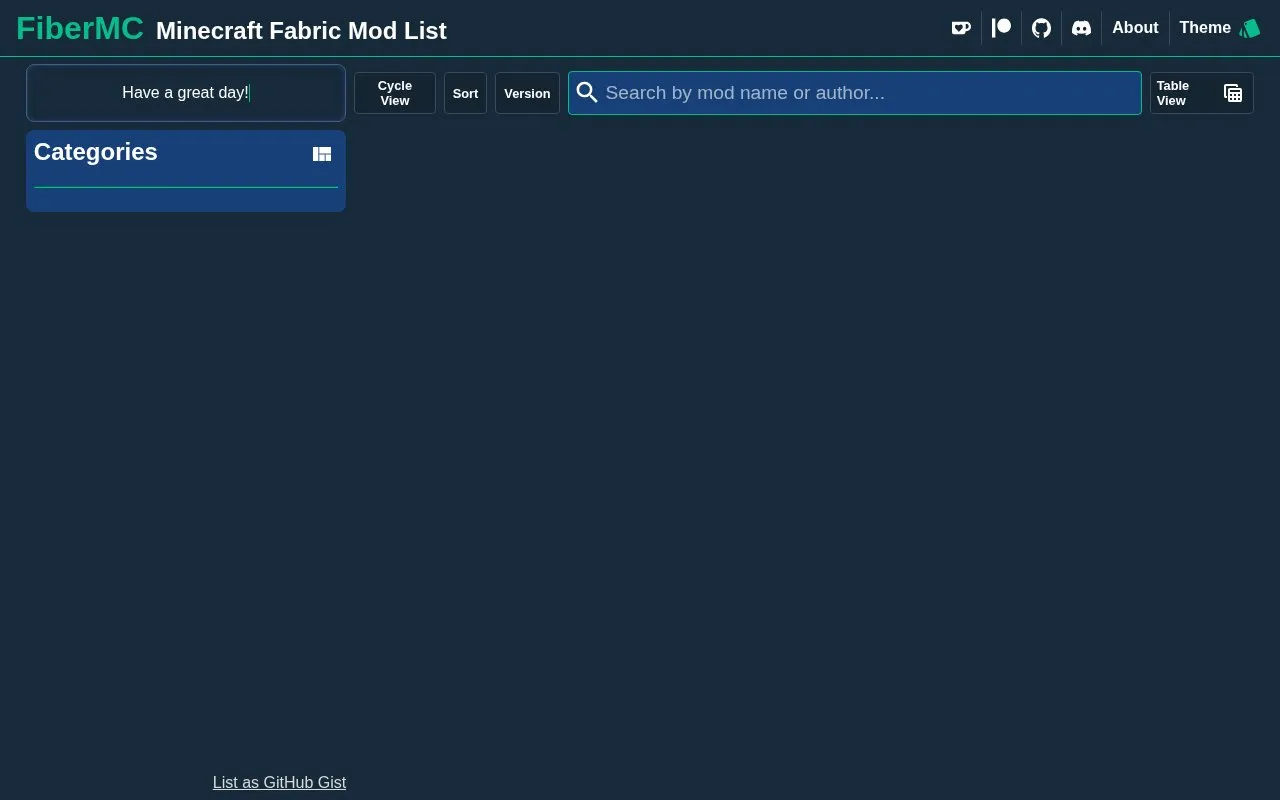Open the Patreon icon link
This screenshot has width=1280, height=800.
click(1001, 28)
